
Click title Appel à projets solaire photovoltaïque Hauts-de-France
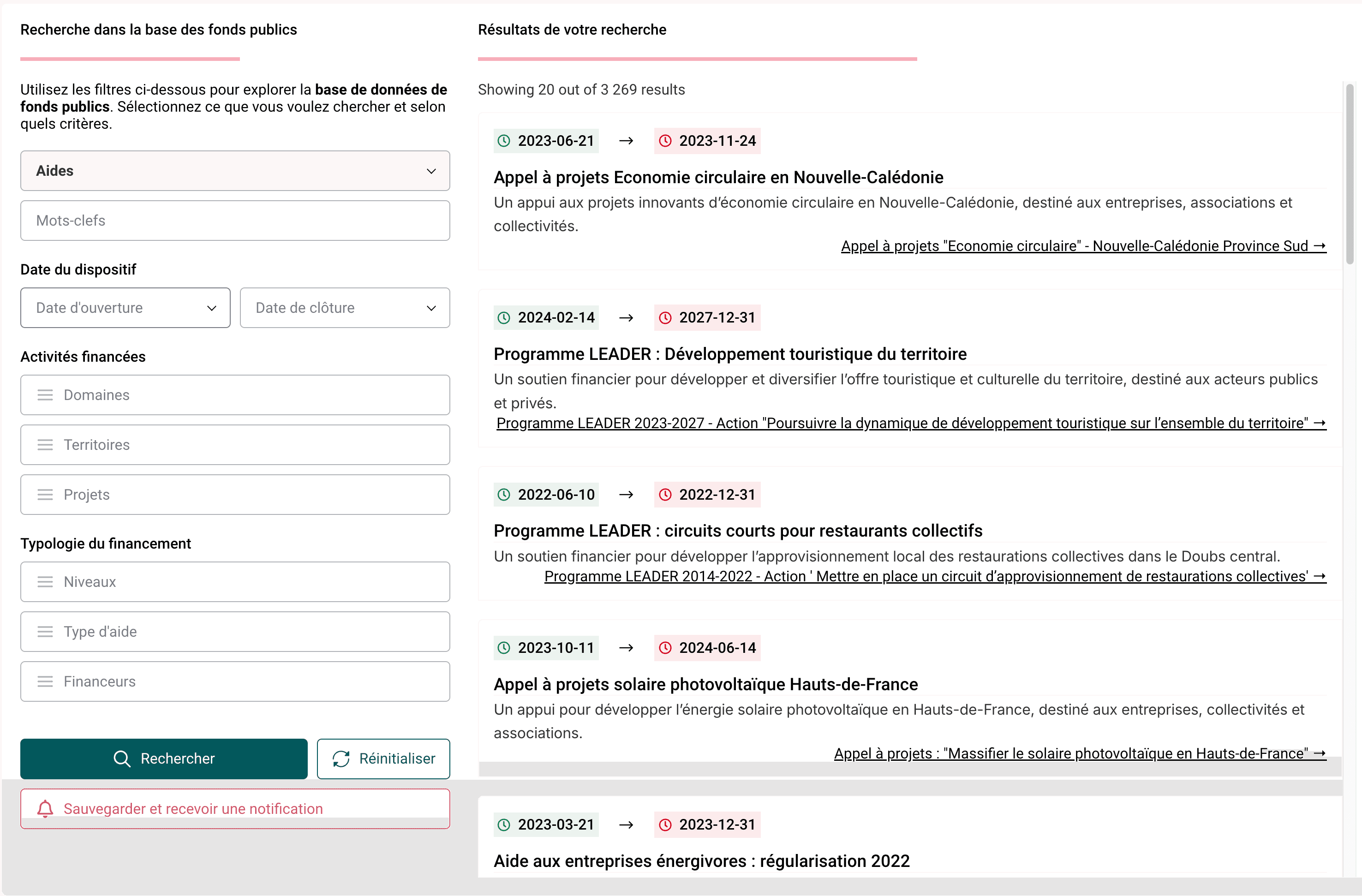[705, 684]
